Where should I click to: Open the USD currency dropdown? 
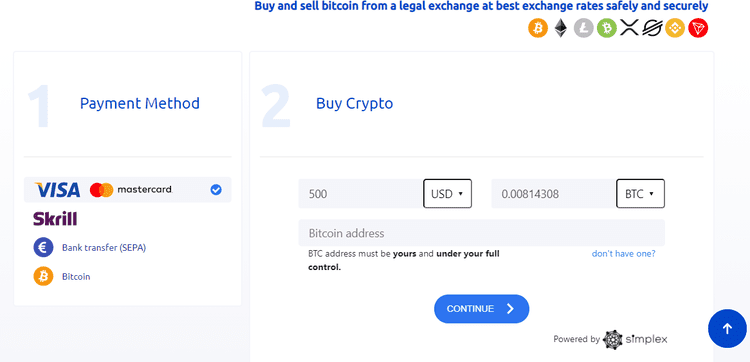tap(447, 194)
